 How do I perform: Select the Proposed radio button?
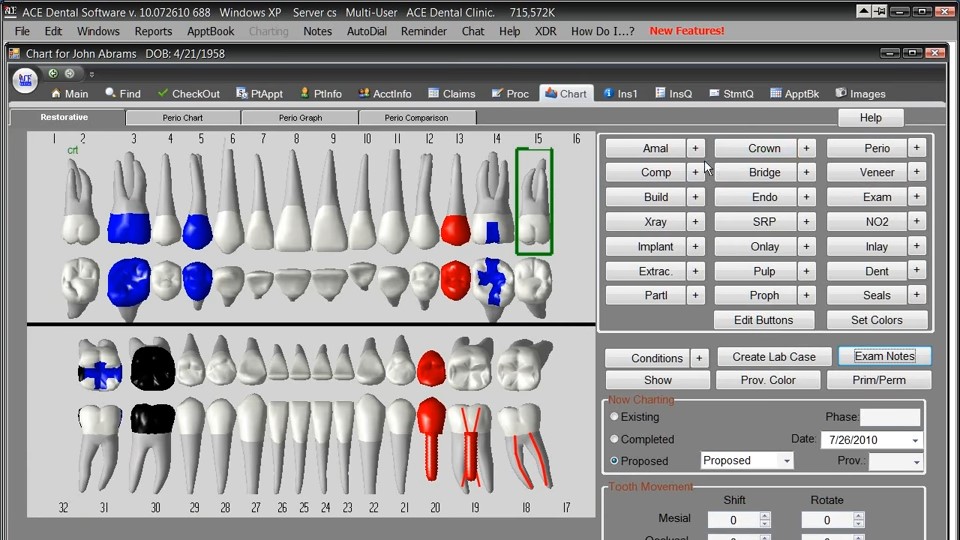(x=614, y=461)
